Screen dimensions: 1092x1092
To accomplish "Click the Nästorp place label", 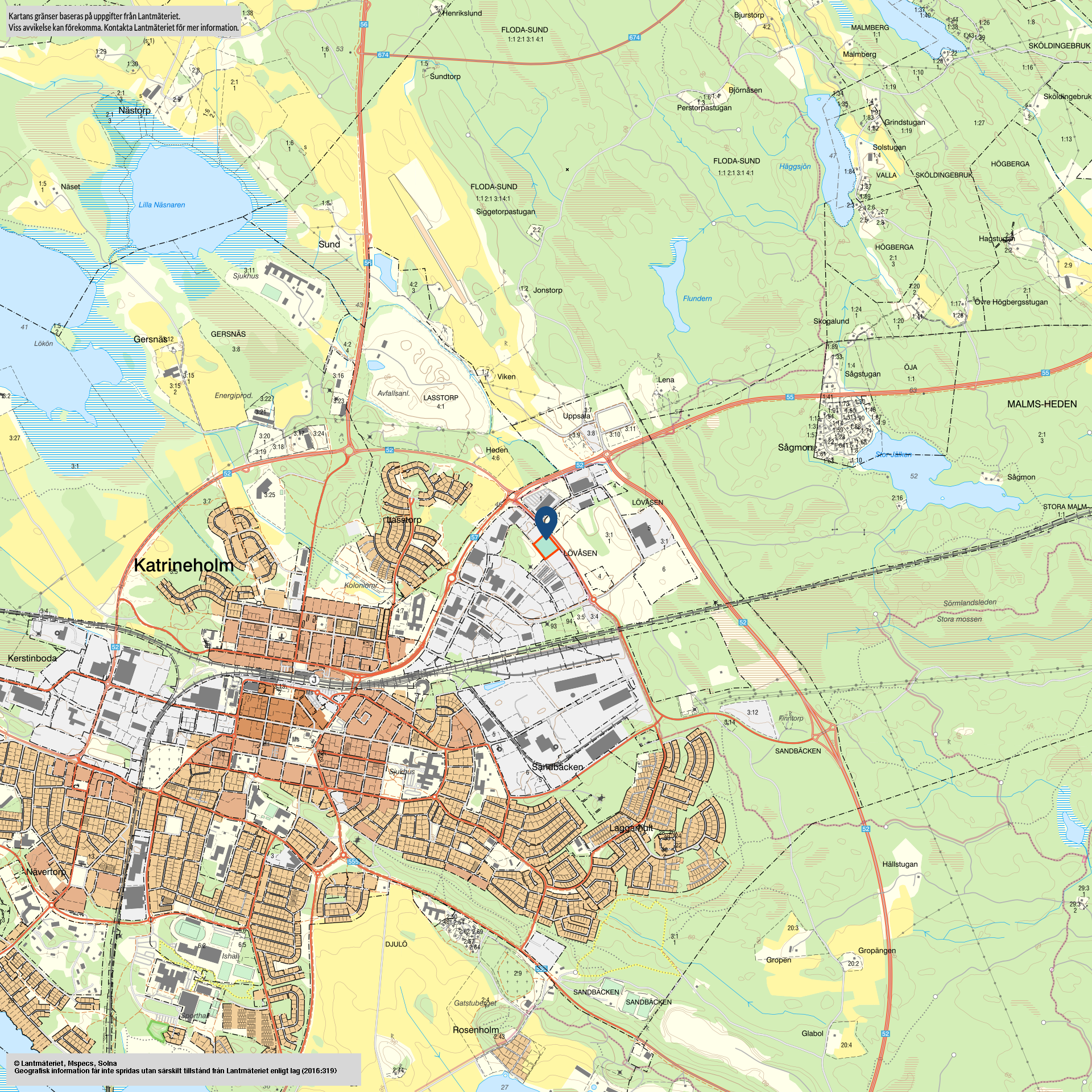I will click(135, 110).
